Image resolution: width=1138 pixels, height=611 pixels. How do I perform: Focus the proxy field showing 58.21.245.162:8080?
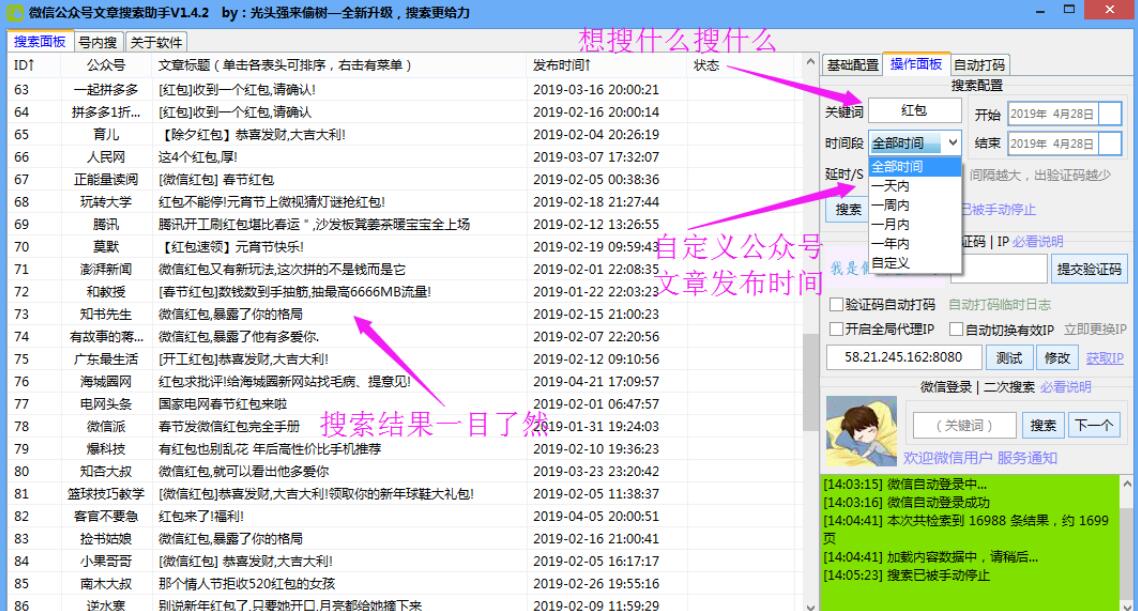tap(904, 358)
